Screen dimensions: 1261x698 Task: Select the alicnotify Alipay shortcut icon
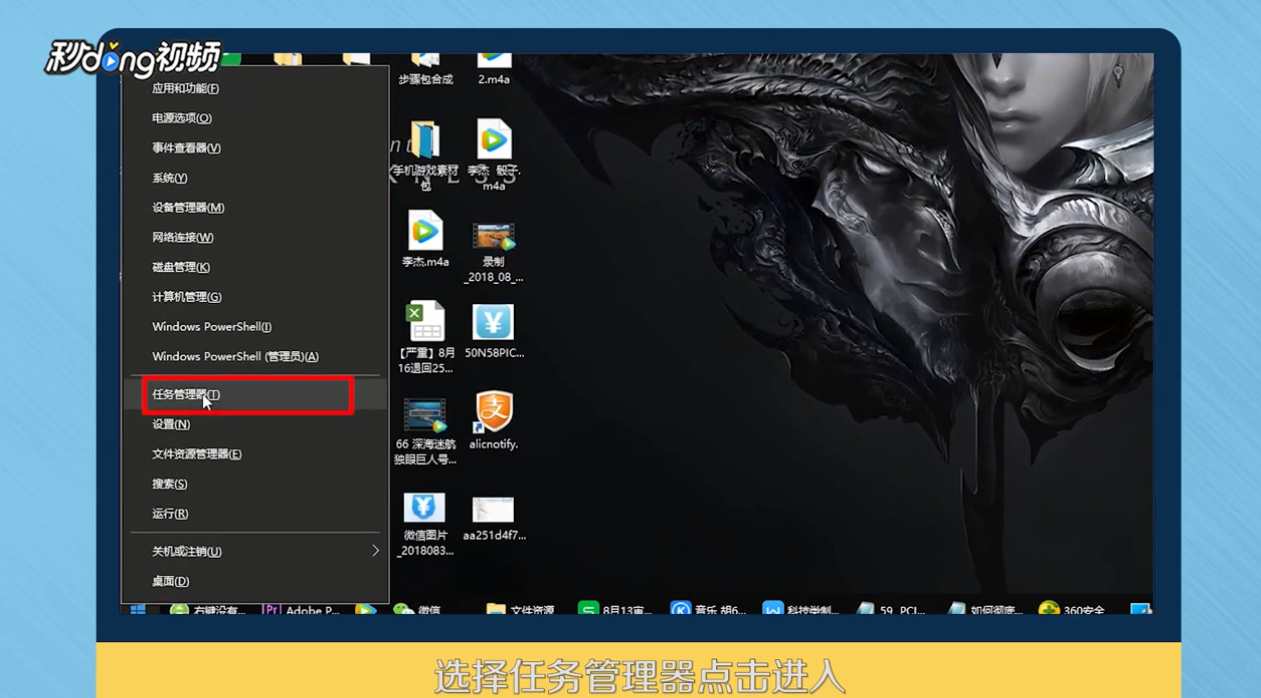tap(493, 412)
